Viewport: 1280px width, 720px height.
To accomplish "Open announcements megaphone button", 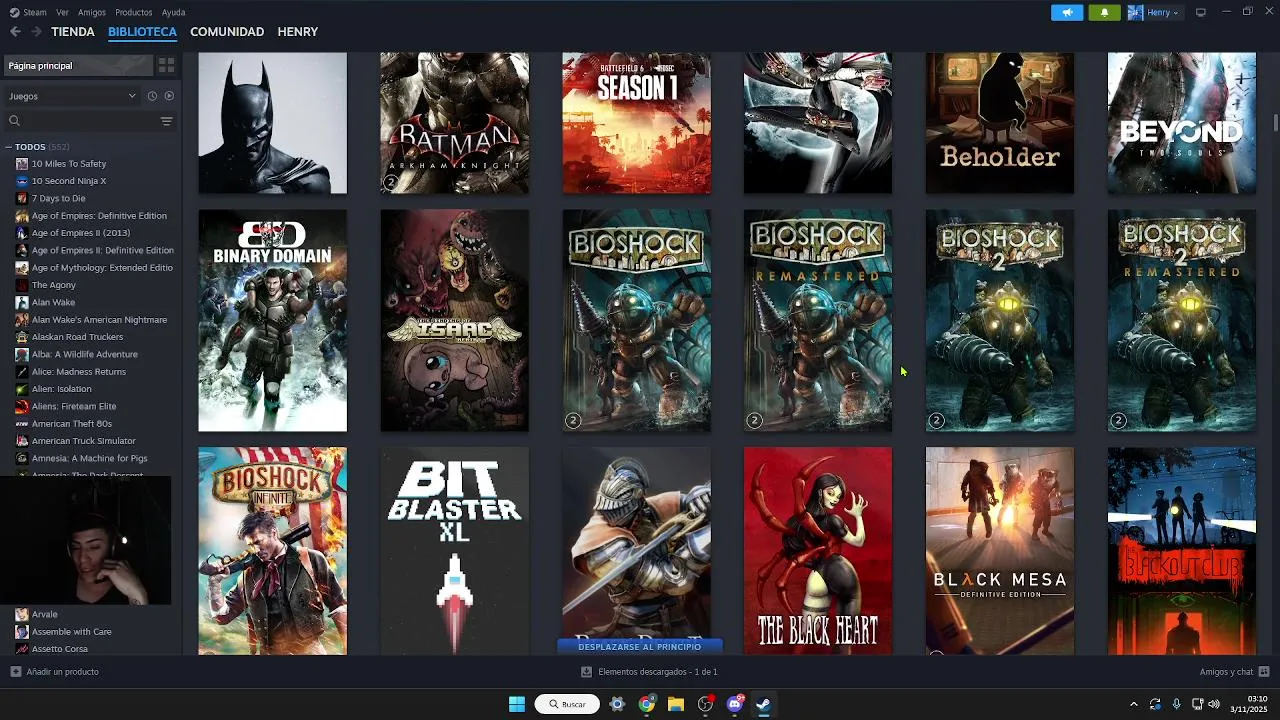I will tap(1067, 12).
